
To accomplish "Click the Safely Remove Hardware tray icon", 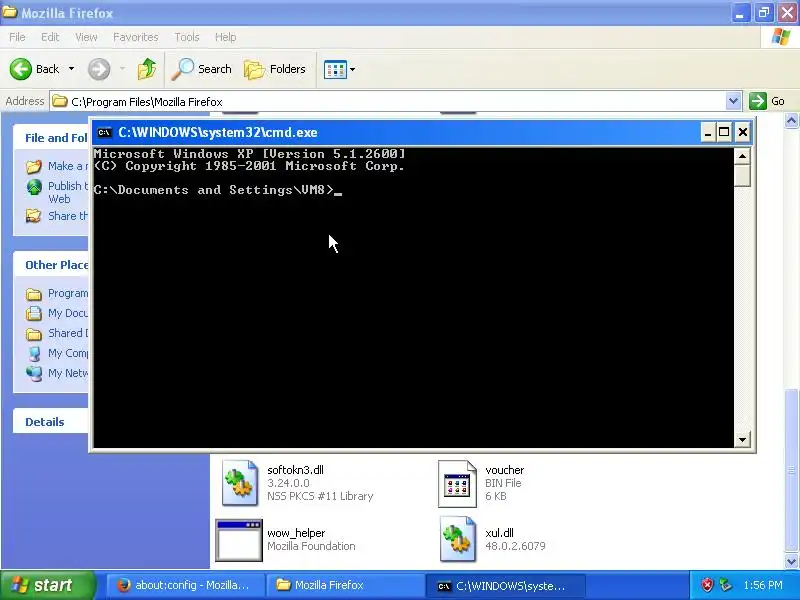I will 725,585.
